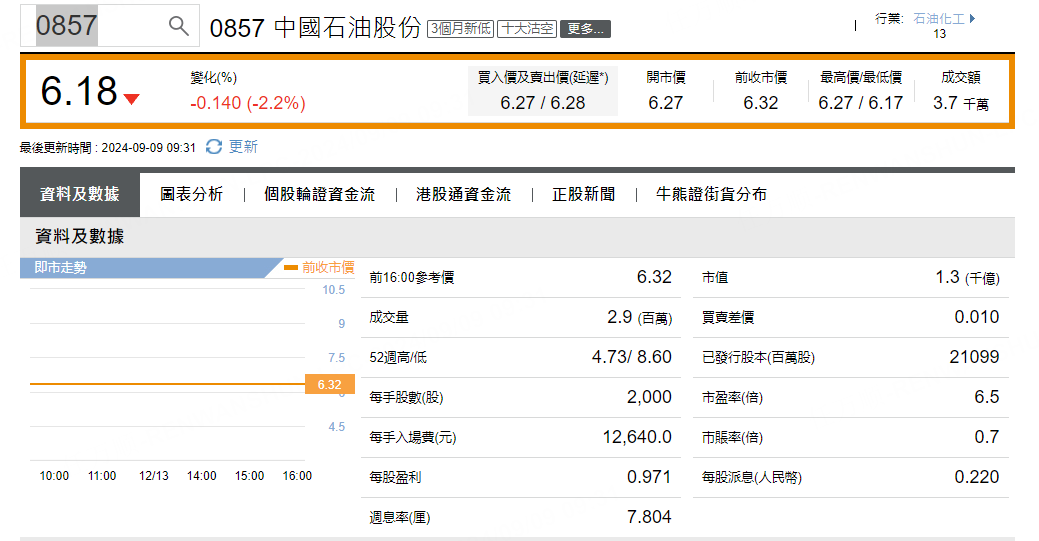Image resolution: width=1039 pixels, height=541 pixels.
Task: Click the 買賣差價 value 0.010
Action: 977,318
